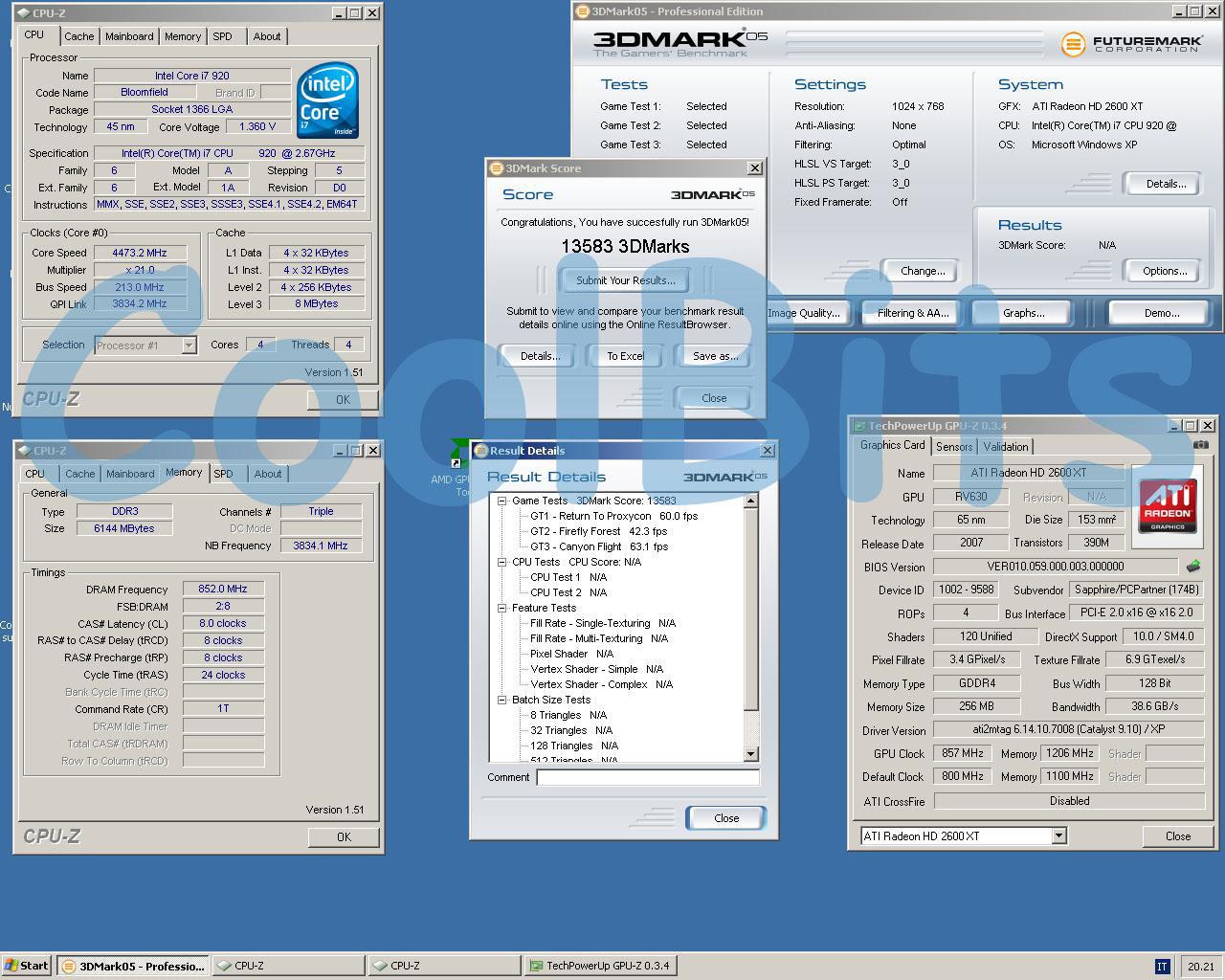This screenshot has height=980, width=1225.
Task: Export score with To Excel button
Action: point(625,356)
